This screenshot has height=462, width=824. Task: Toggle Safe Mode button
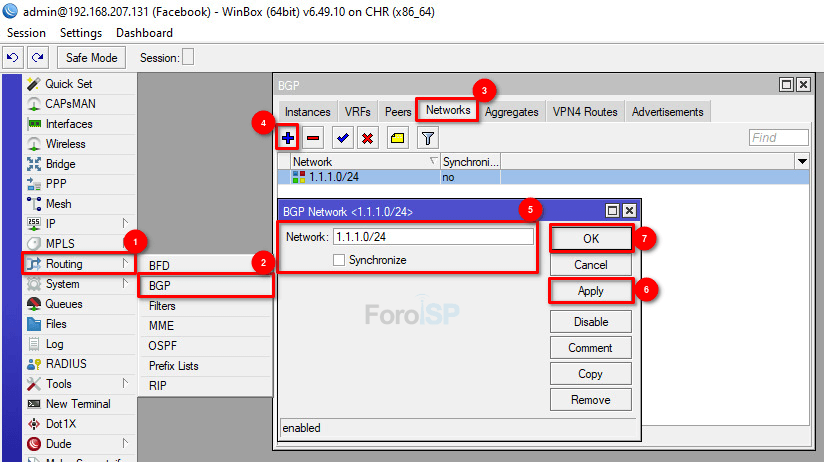tap(91, 57)
